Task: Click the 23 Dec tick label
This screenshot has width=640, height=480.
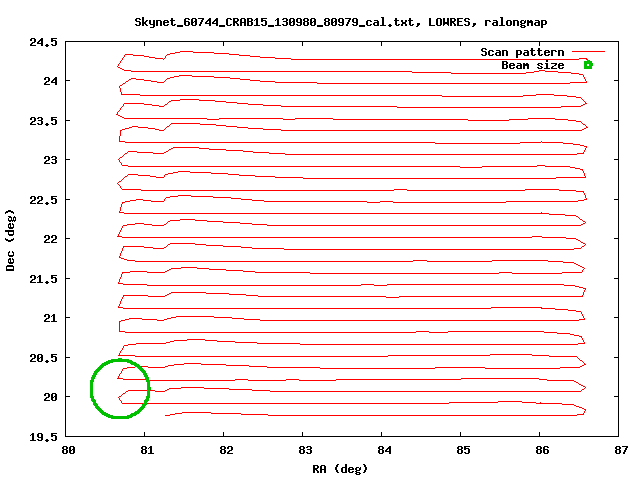Action: [51, 160]
